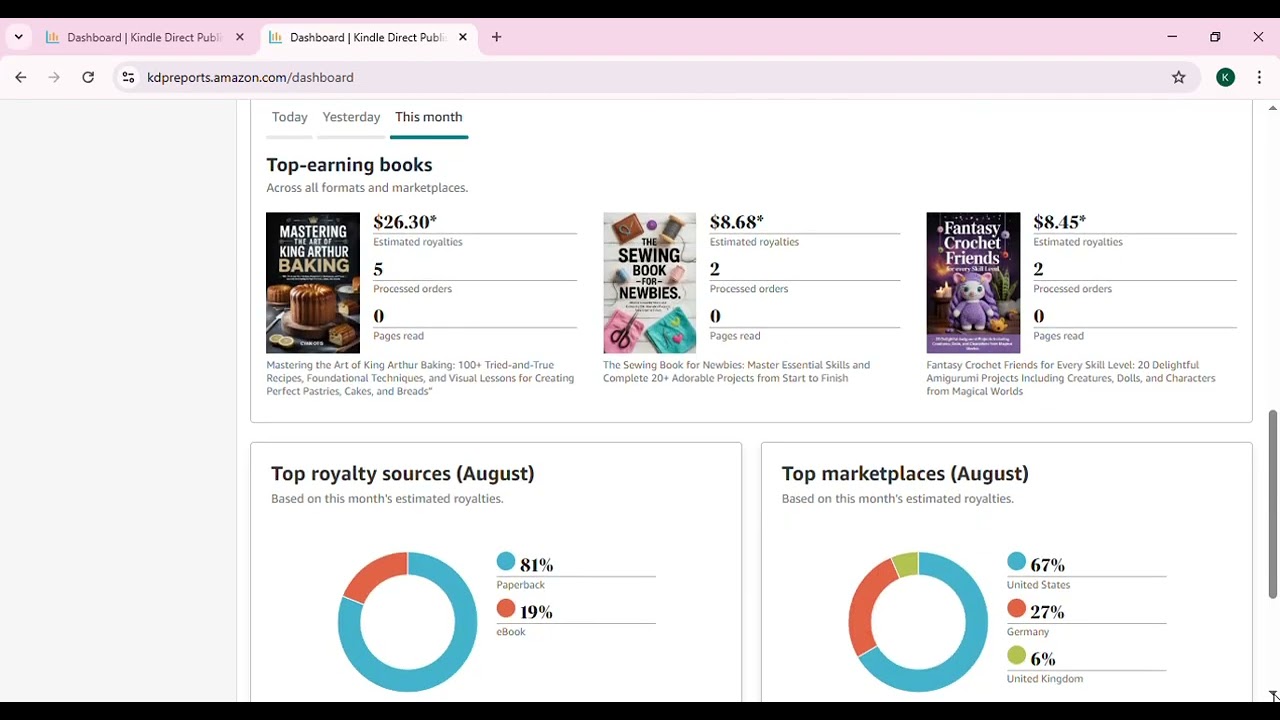Open the Chrome profile K avatar
The image size is (1280, 720).
coord(1225,77)
